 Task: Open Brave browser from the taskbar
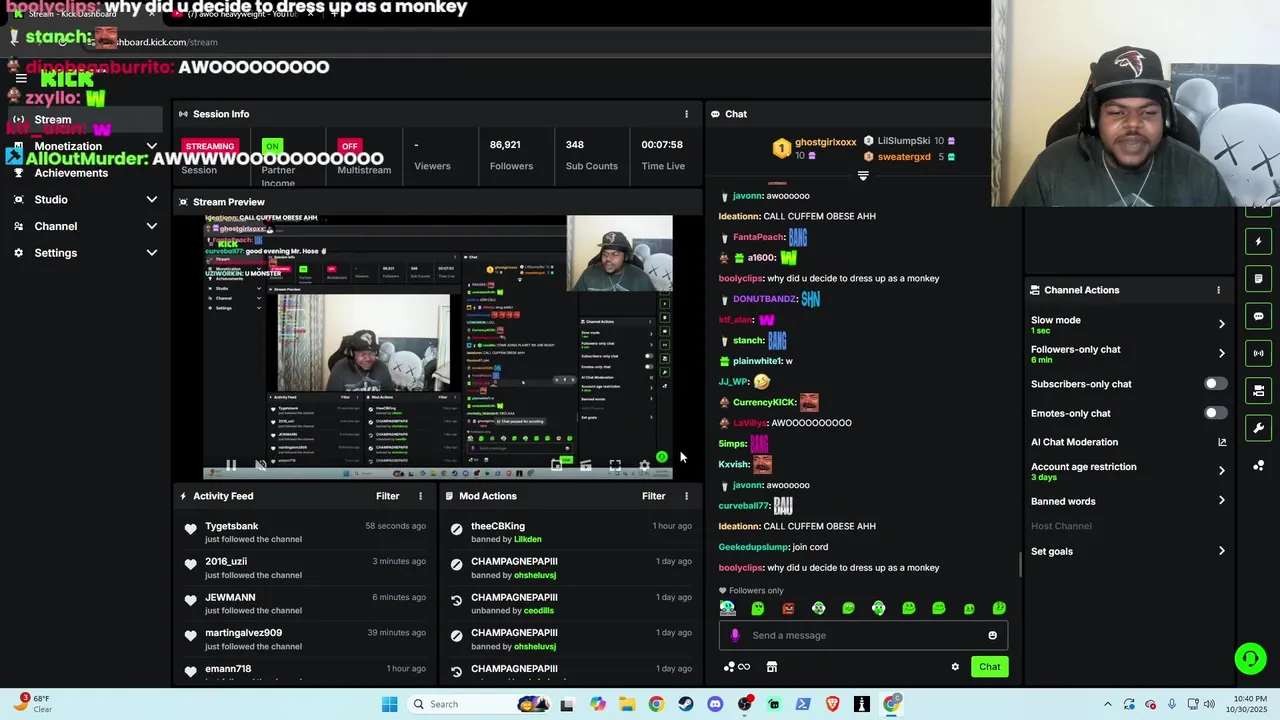coord(832,704)
